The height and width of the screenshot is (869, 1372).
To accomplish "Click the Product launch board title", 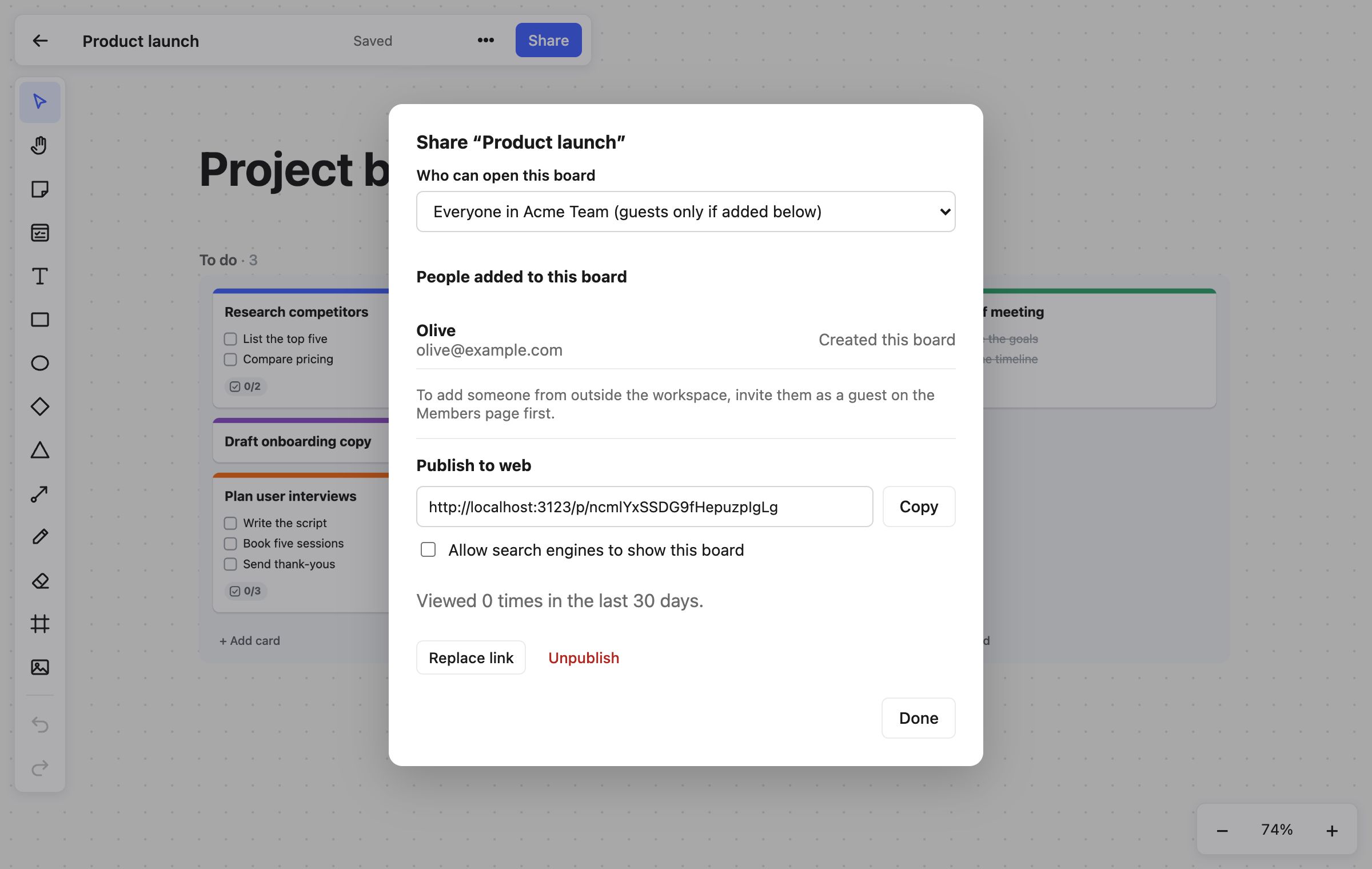I will pos(141,41).
